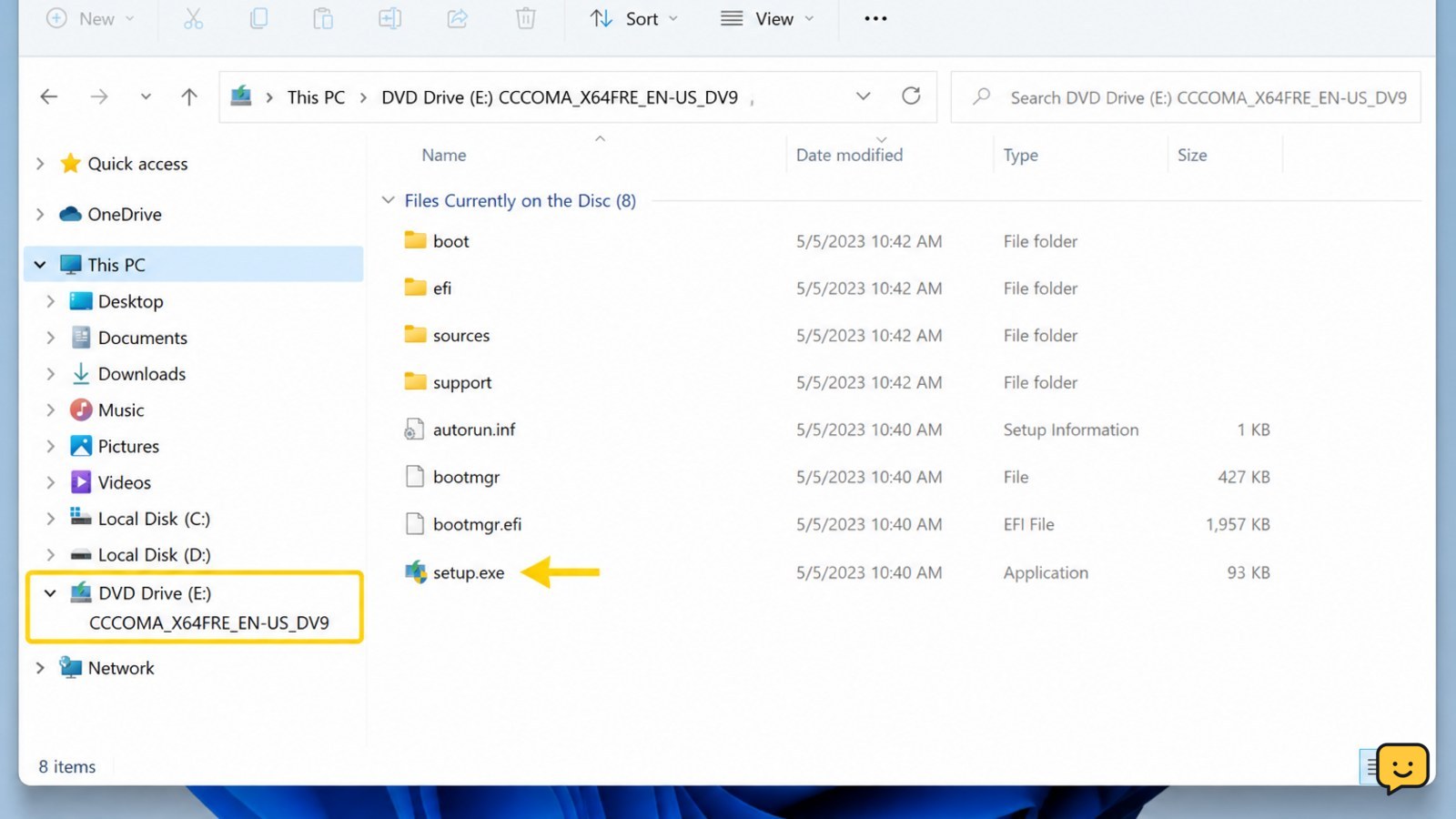
Task: Go back with the left arrow
Action: tap(49, 96)
